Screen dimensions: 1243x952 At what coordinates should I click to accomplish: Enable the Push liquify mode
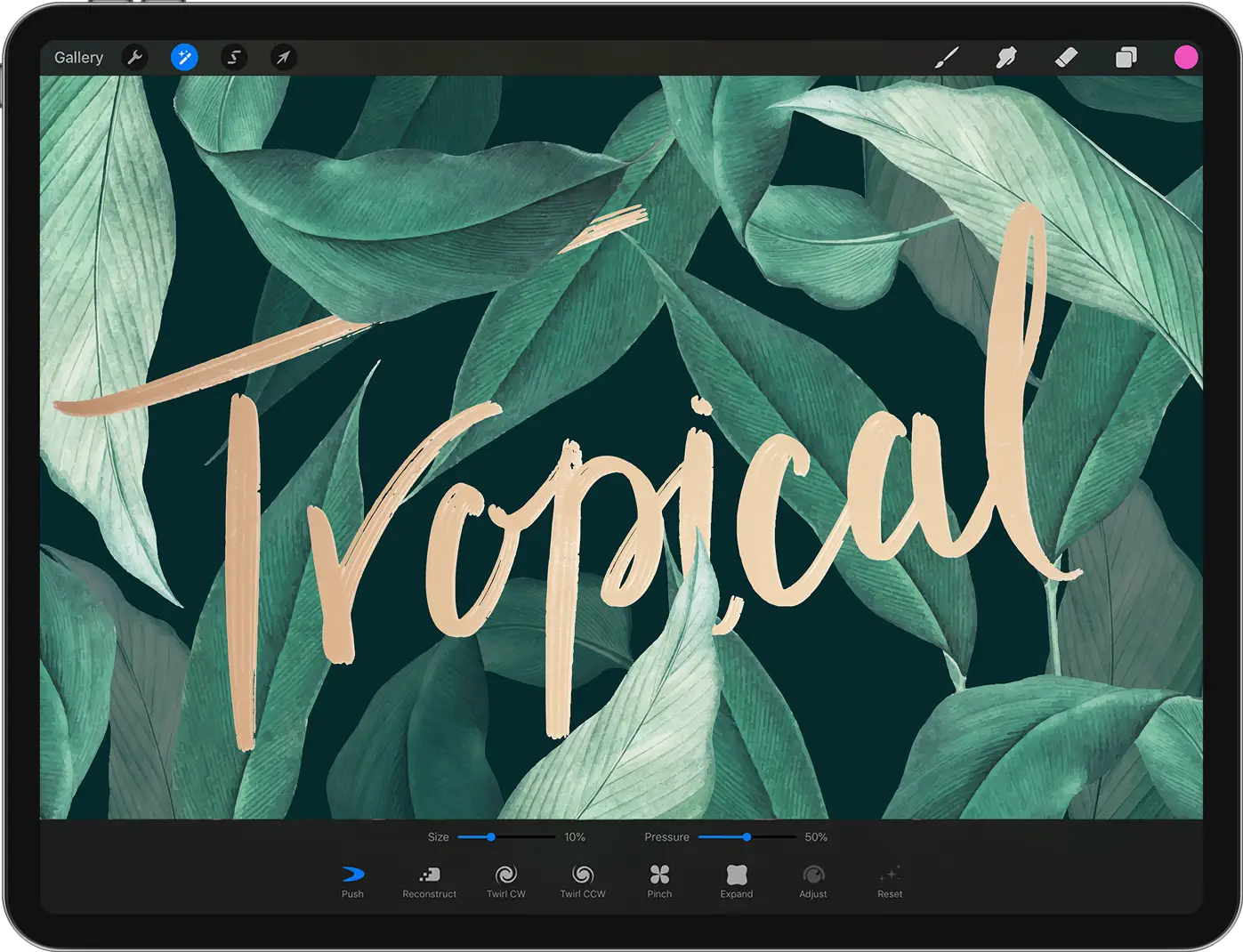coord(353,881)
